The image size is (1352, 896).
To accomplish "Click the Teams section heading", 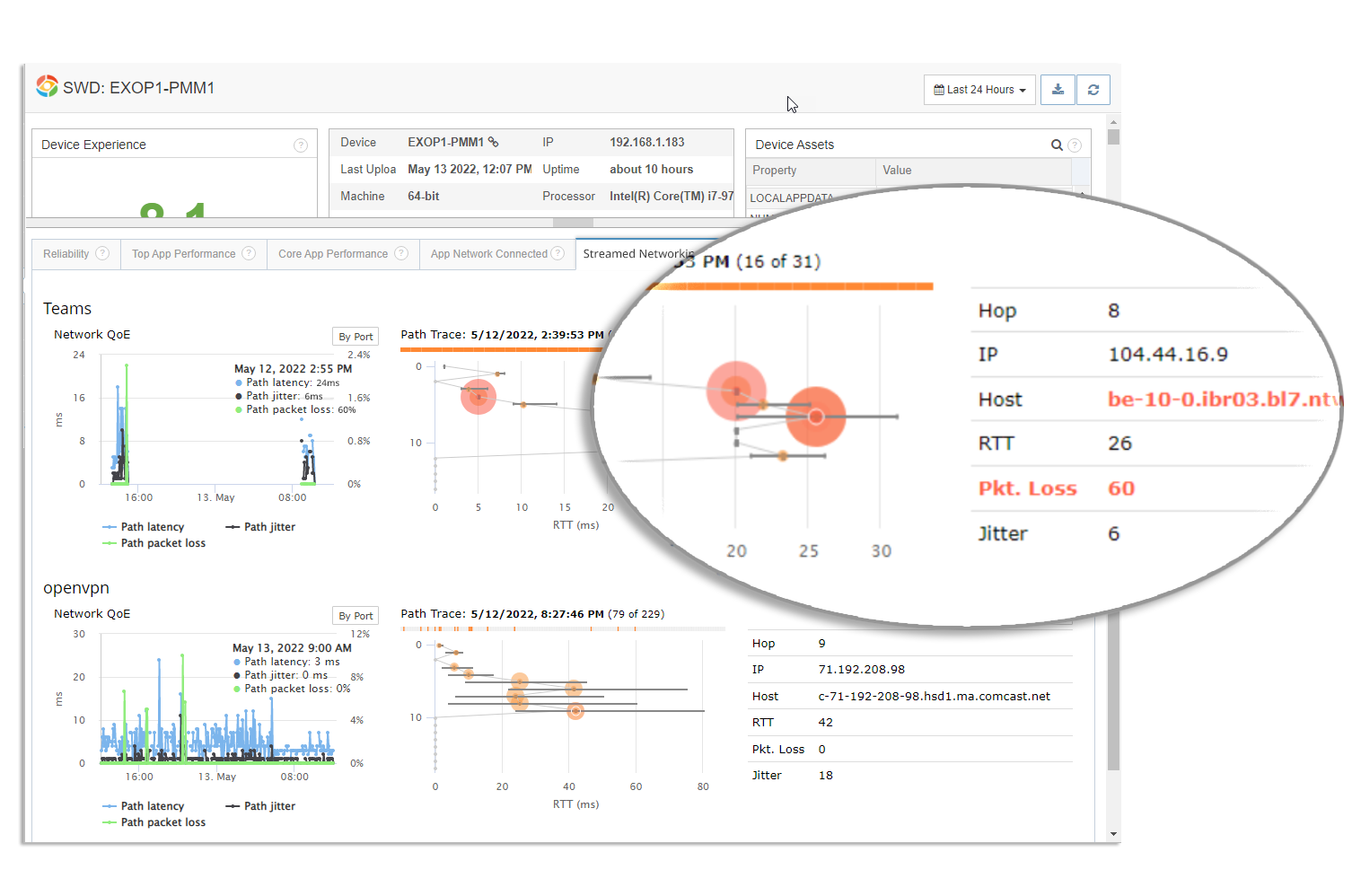I will coord(67,309).
